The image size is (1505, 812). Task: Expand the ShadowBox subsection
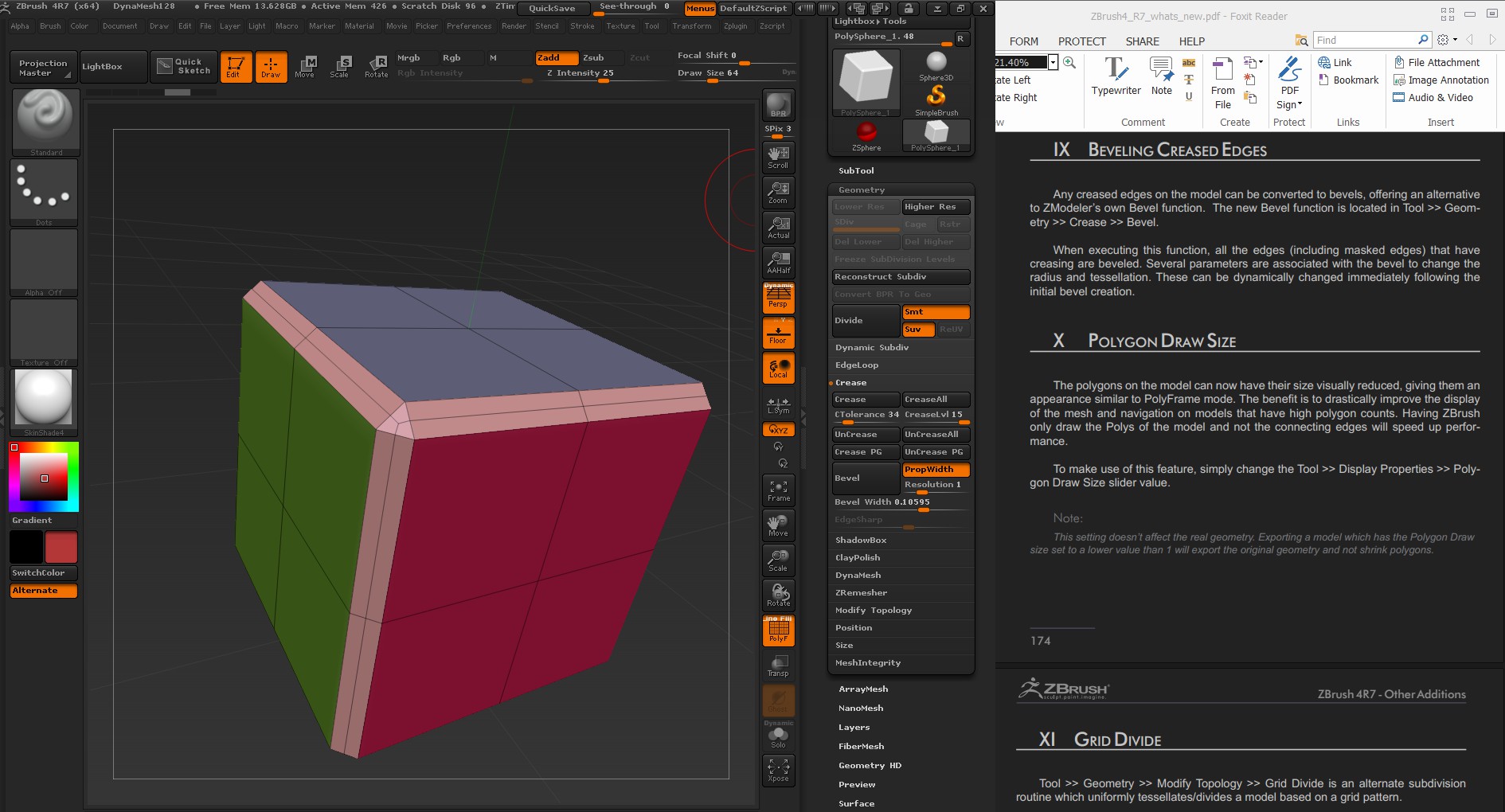[861, 541]
